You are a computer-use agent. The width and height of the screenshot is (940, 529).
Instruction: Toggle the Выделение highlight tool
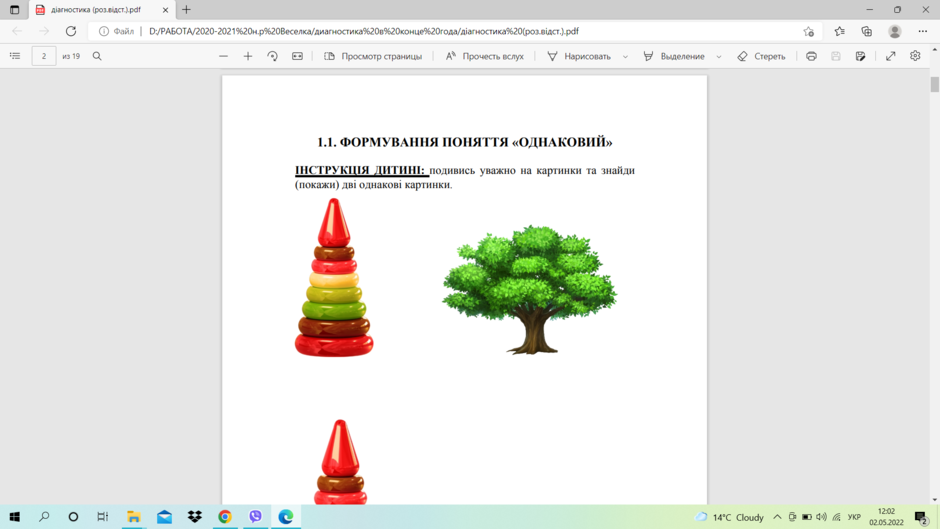coord(674,56)
